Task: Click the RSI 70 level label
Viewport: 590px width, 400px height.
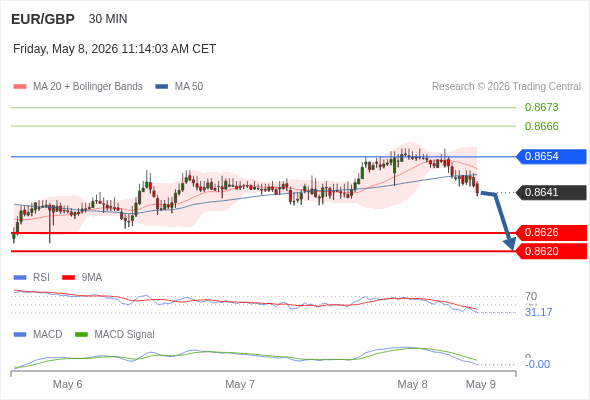Action: [531, 296]
